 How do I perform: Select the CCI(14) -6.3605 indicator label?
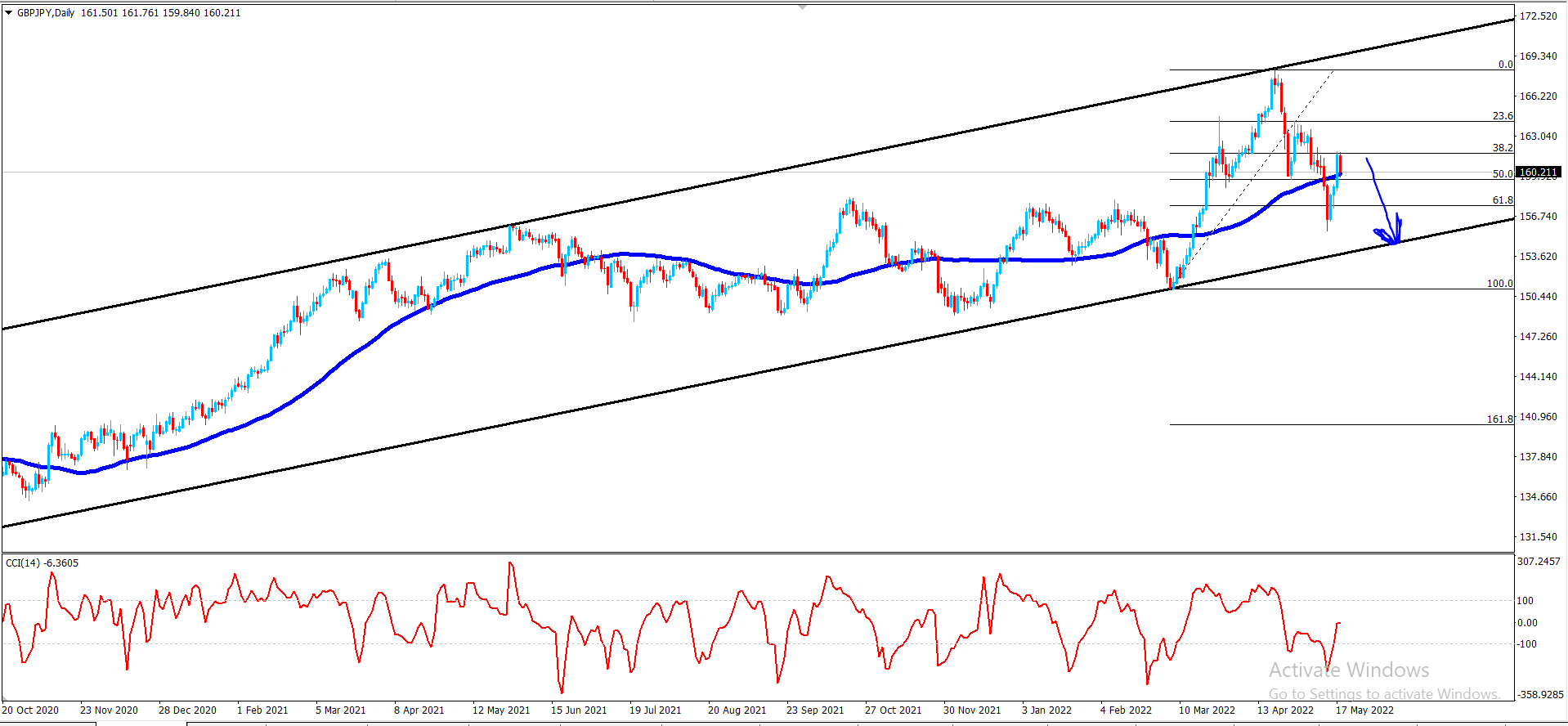pyautogui.click(x=43, y=563)
